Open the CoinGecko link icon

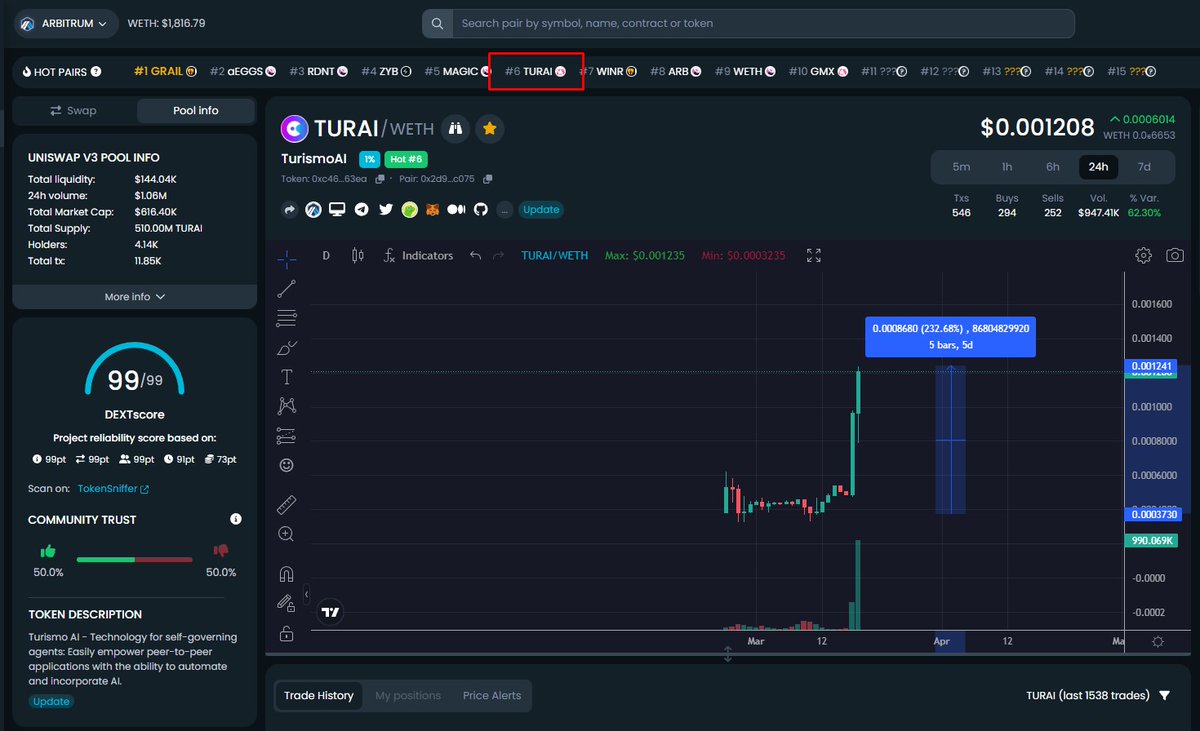pos(409,210)
